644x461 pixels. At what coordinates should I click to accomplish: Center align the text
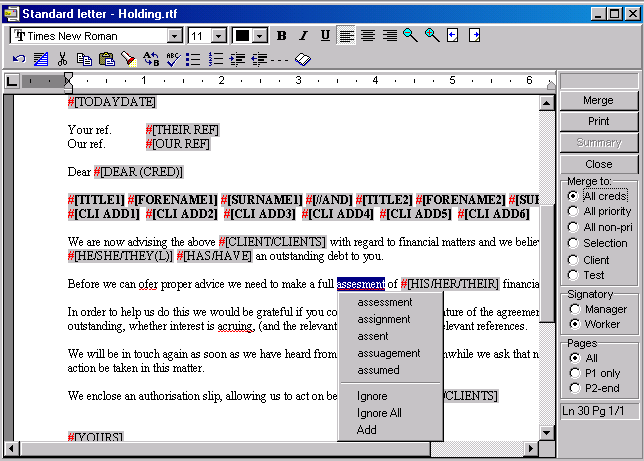[x=368, y=36]
